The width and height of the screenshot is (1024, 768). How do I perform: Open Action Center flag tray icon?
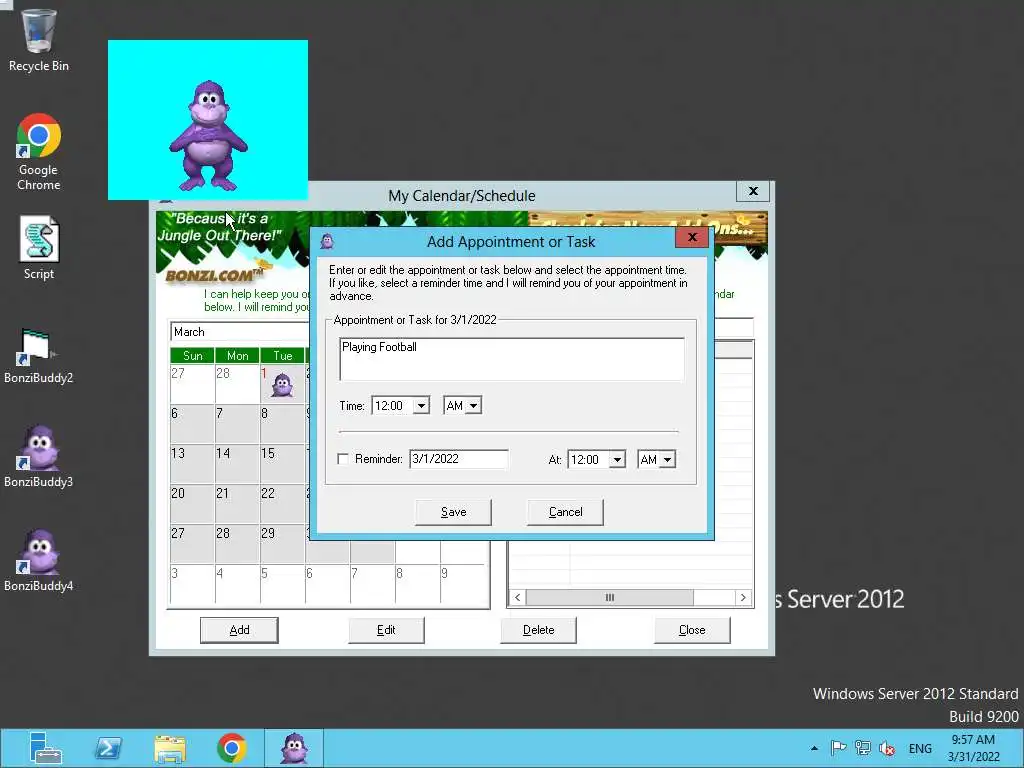[838, 748]
